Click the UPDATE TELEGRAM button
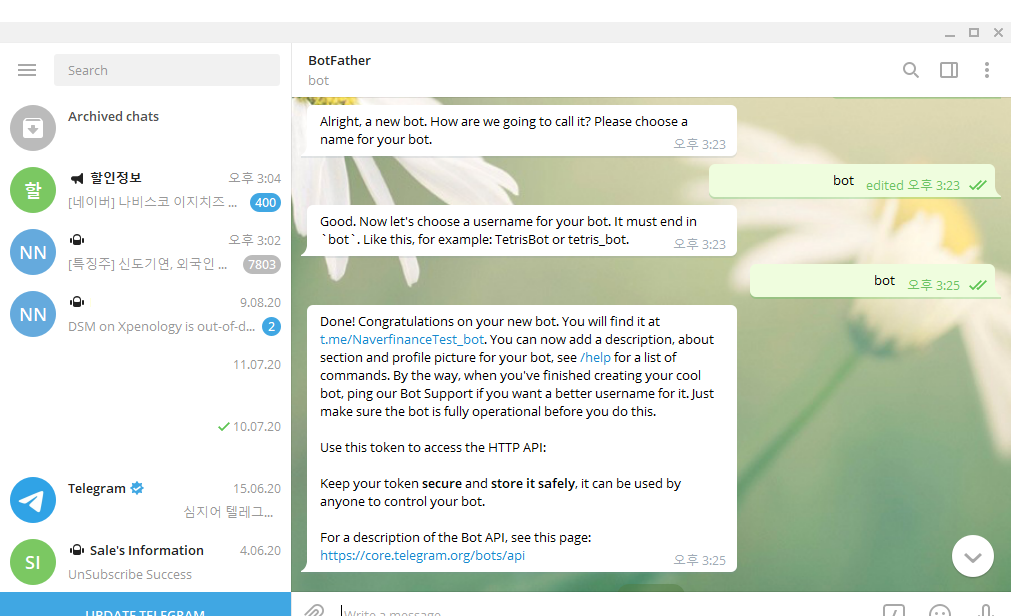Viewport: 1011px width, 616px height. pos(145,605)
